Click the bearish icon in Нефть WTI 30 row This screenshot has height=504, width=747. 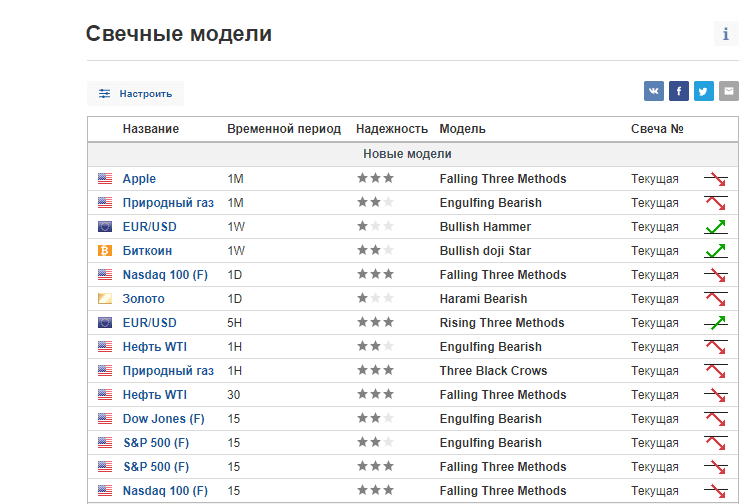716,395
